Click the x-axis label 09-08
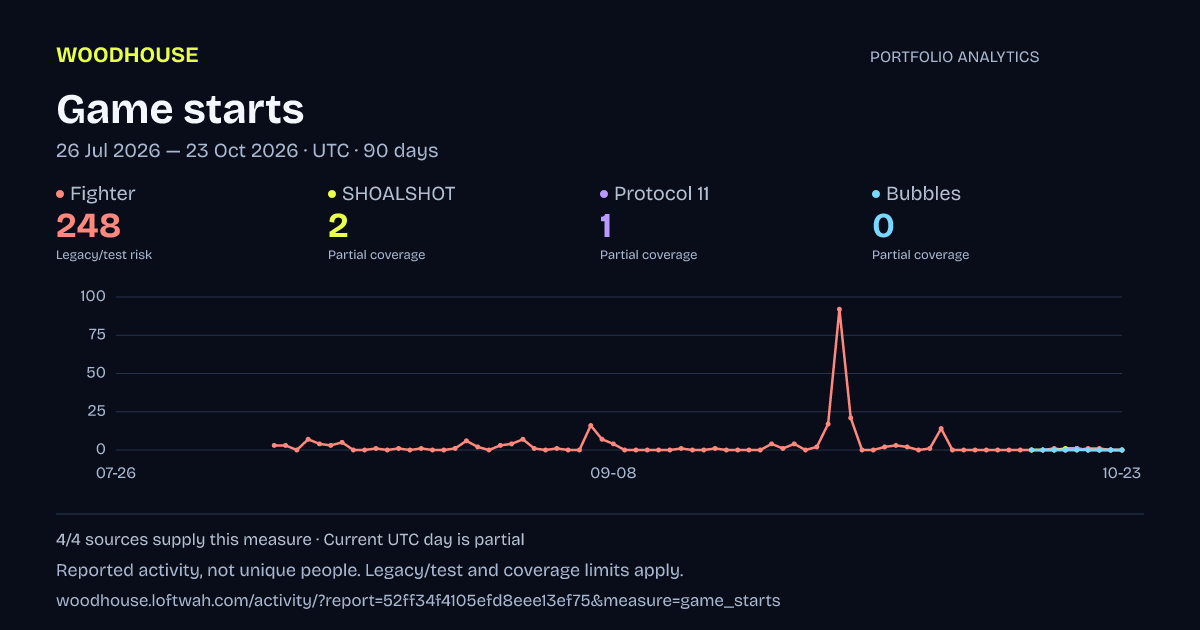Viewport: 1200px width, 630px height. coord(613,474)
